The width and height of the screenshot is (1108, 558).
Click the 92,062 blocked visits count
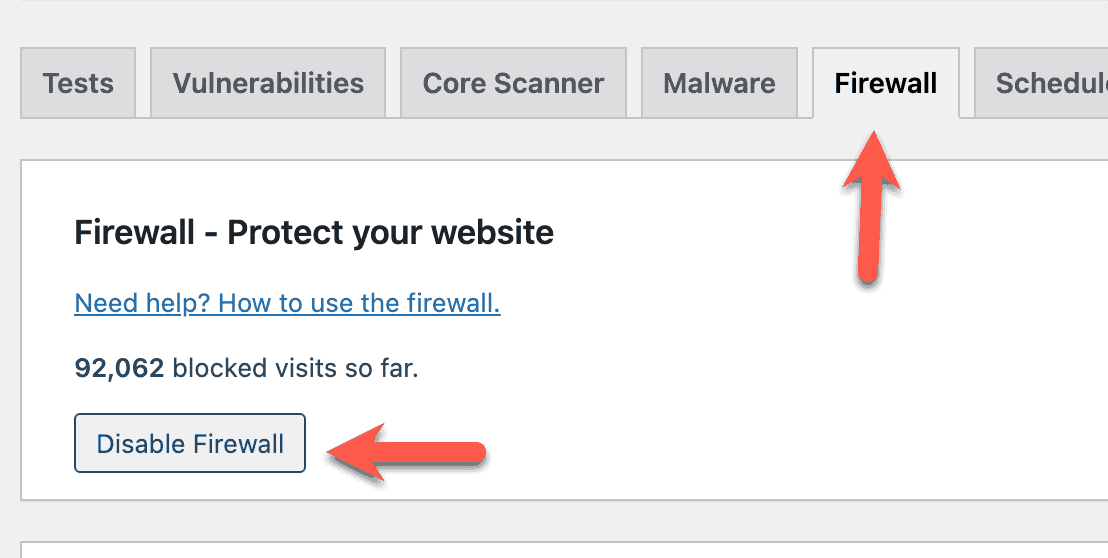tap(119, 368)
